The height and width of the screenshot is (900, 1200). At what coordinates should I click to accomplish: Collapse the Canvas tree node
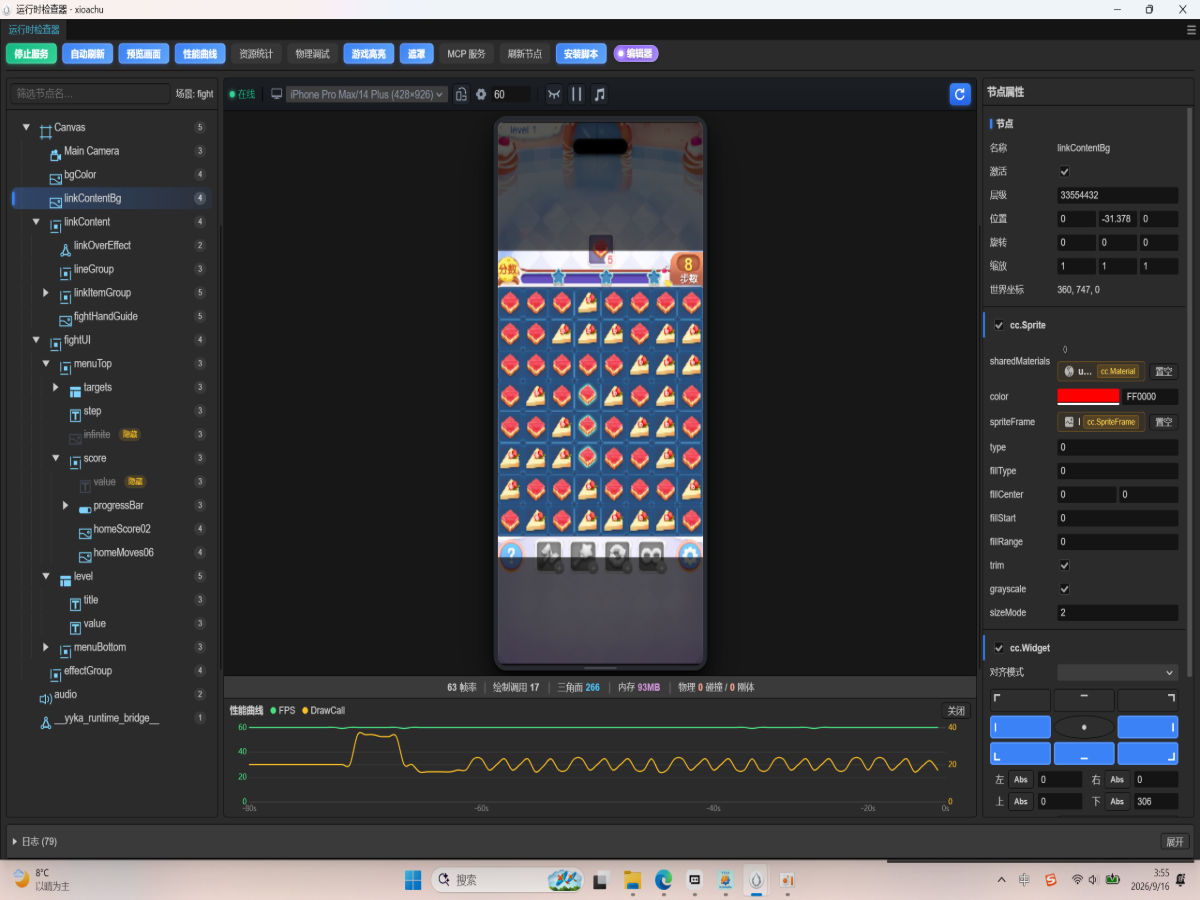click(x=26, y=127)
